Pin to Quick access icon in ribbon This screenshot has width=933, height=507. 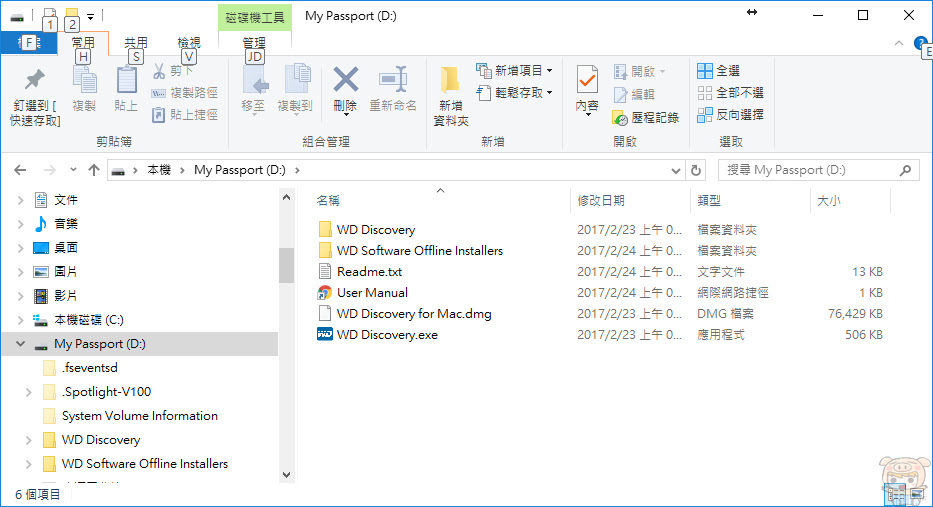pyautogui.click(x=35, y=80)
